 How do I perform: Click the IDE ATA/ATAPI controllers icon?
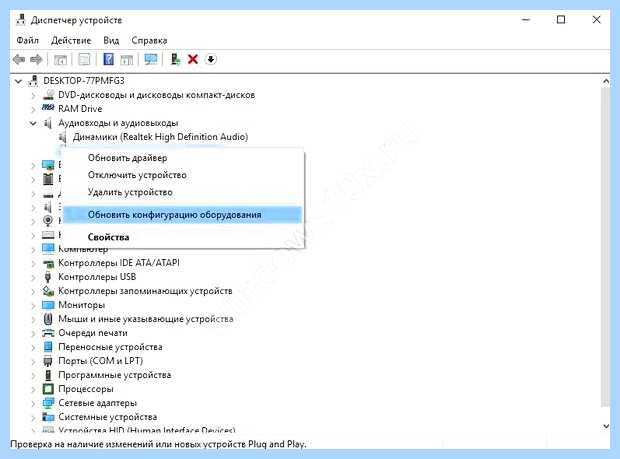click(48, 263)
